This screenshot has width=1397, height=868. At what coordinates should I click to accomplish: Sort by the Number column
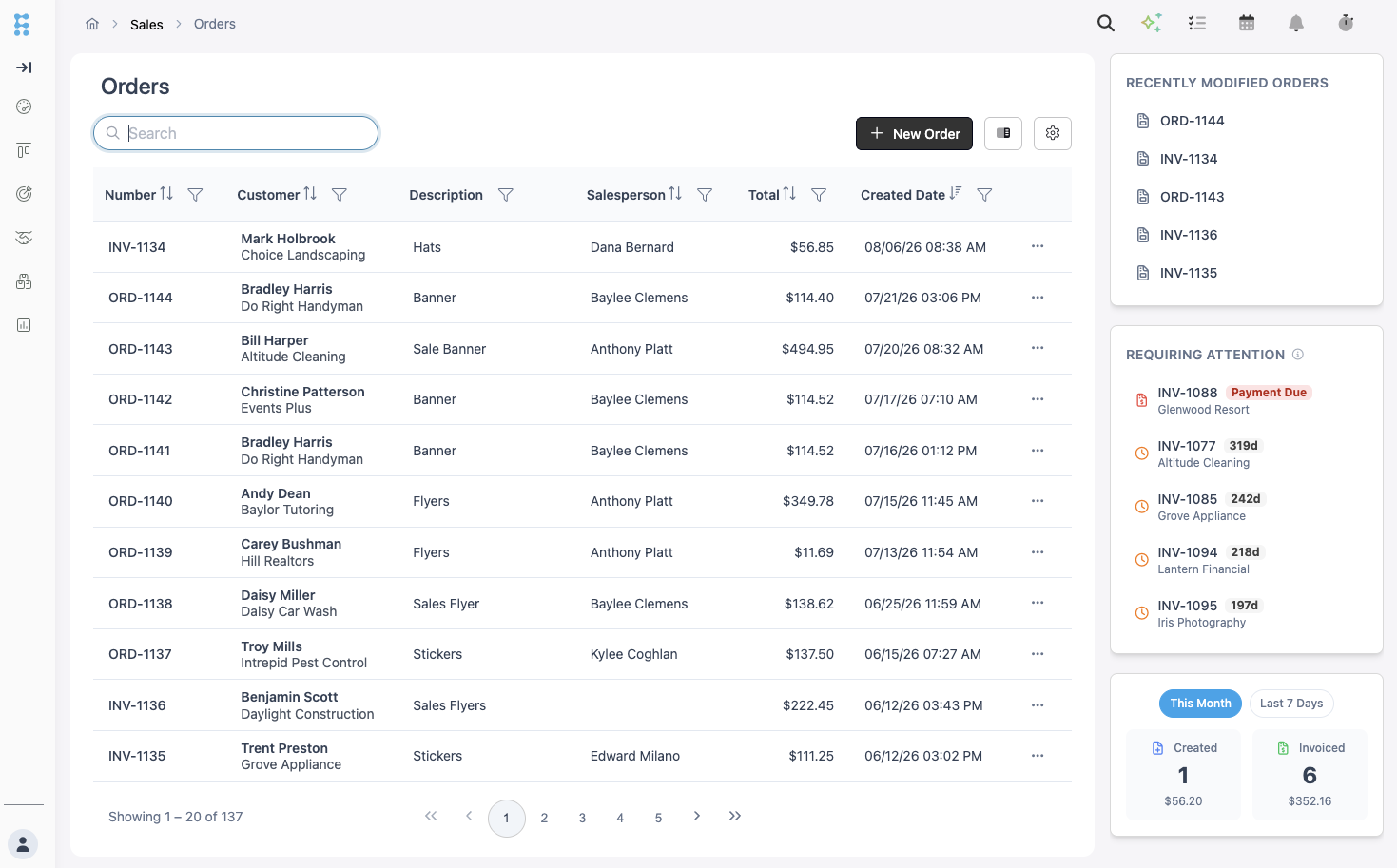click(166, 194)
